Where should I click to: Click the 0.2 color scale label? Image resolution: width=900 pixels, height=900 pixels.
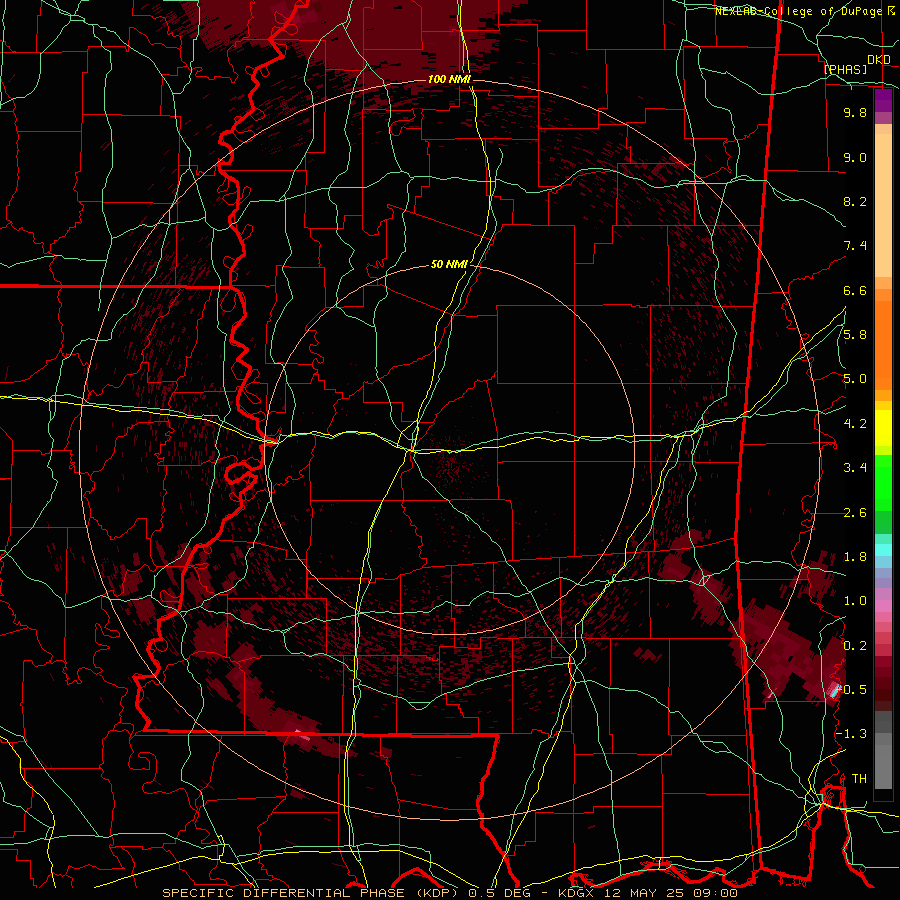pyautogui.click(x=855, y=646)
